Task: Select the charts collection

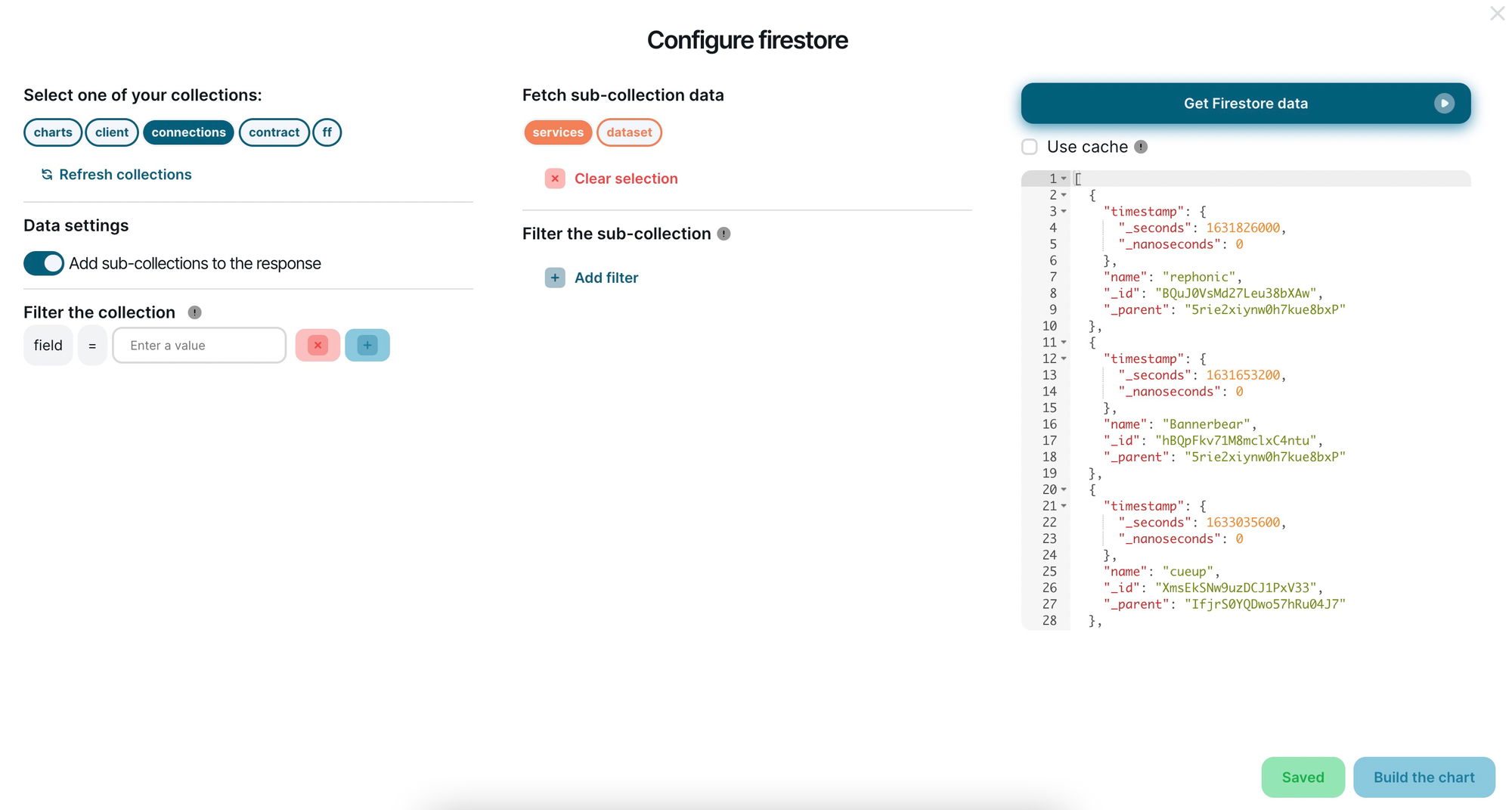Action: click(52, 132)
